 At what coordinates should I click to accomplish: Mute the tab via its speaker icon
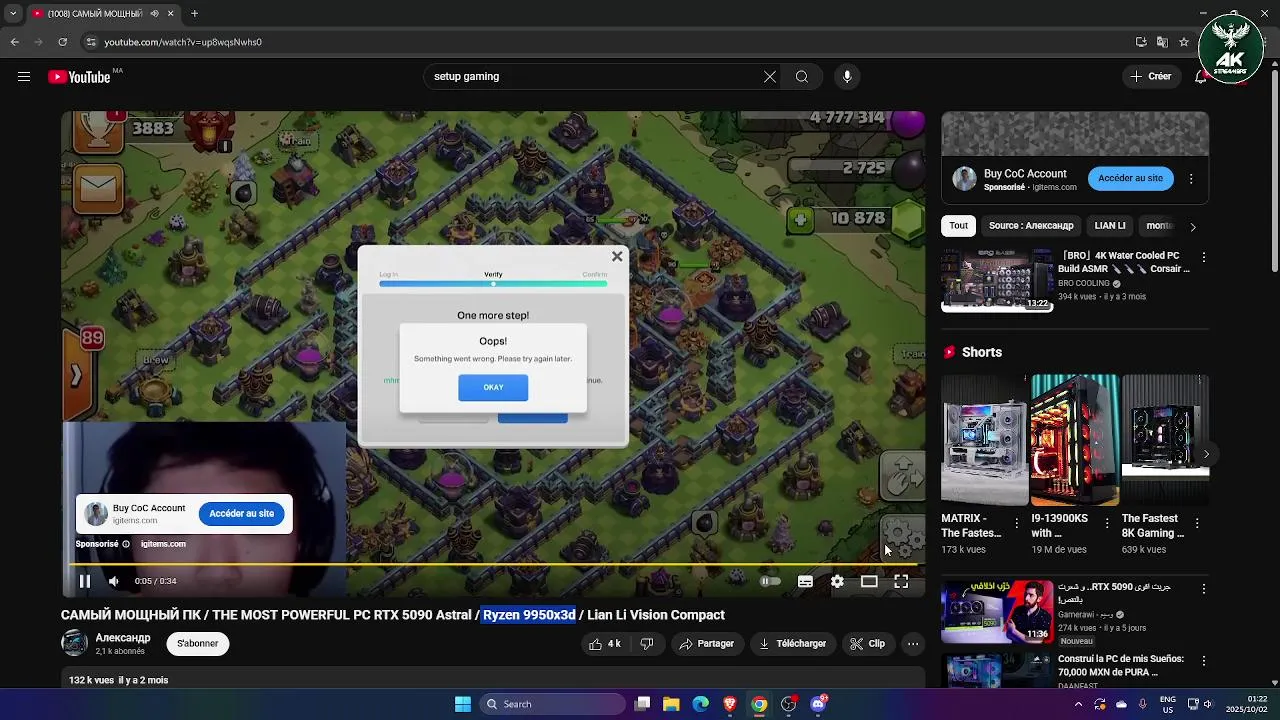coord(154,14)
